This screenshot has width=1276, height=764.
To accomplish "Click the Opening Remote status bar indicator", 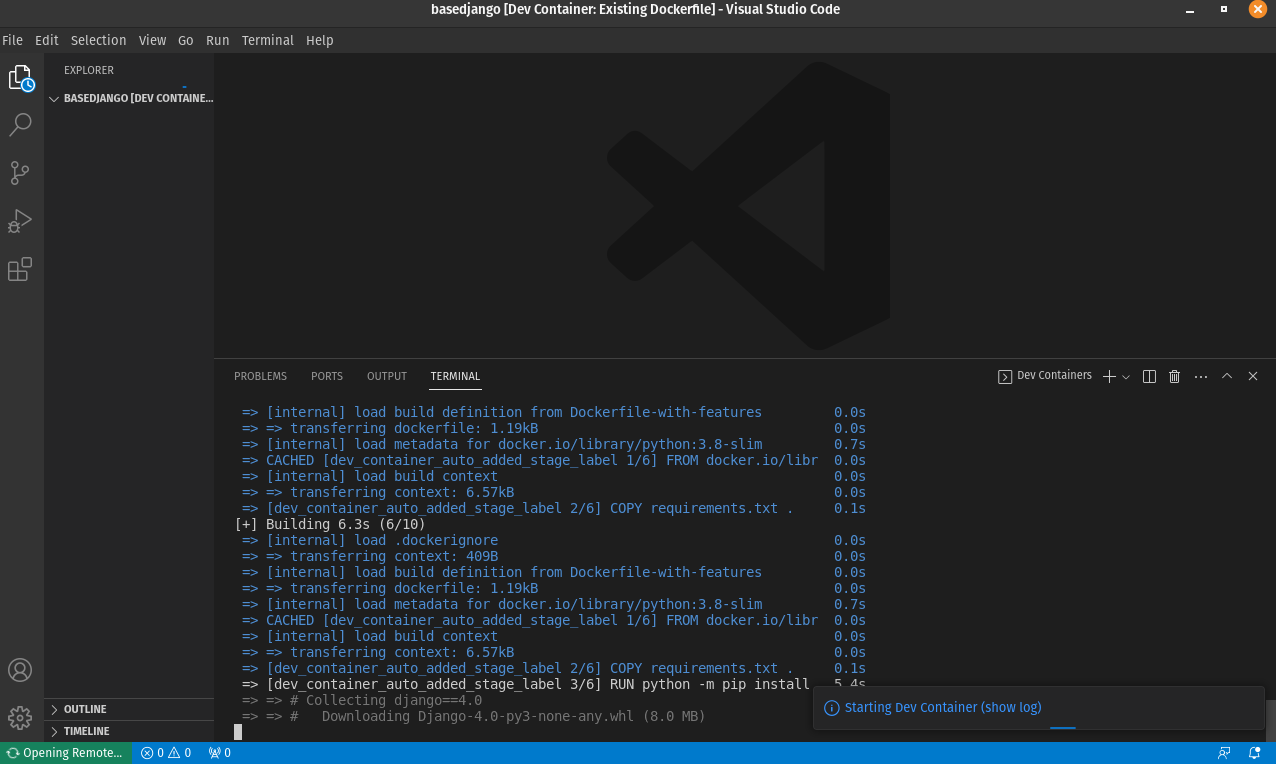I will (x=66, y=753).
